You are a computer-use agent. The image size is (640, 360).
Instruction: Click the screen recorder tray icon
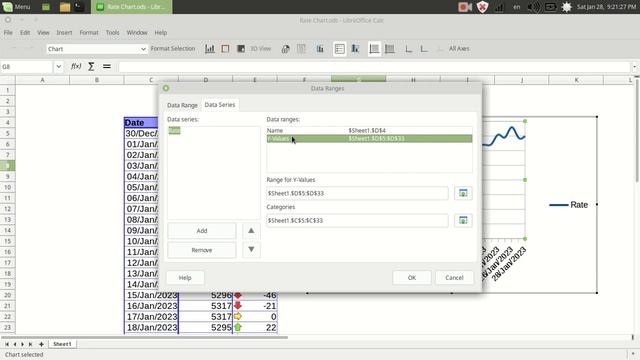[464, 7]
